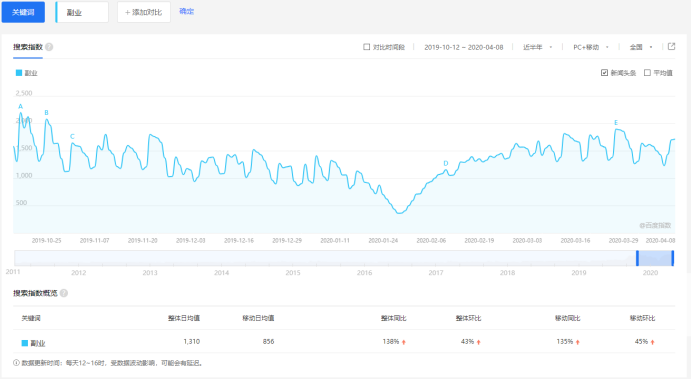
Task: Enable the 平均值 checkbox
Action: click(647, 73)
